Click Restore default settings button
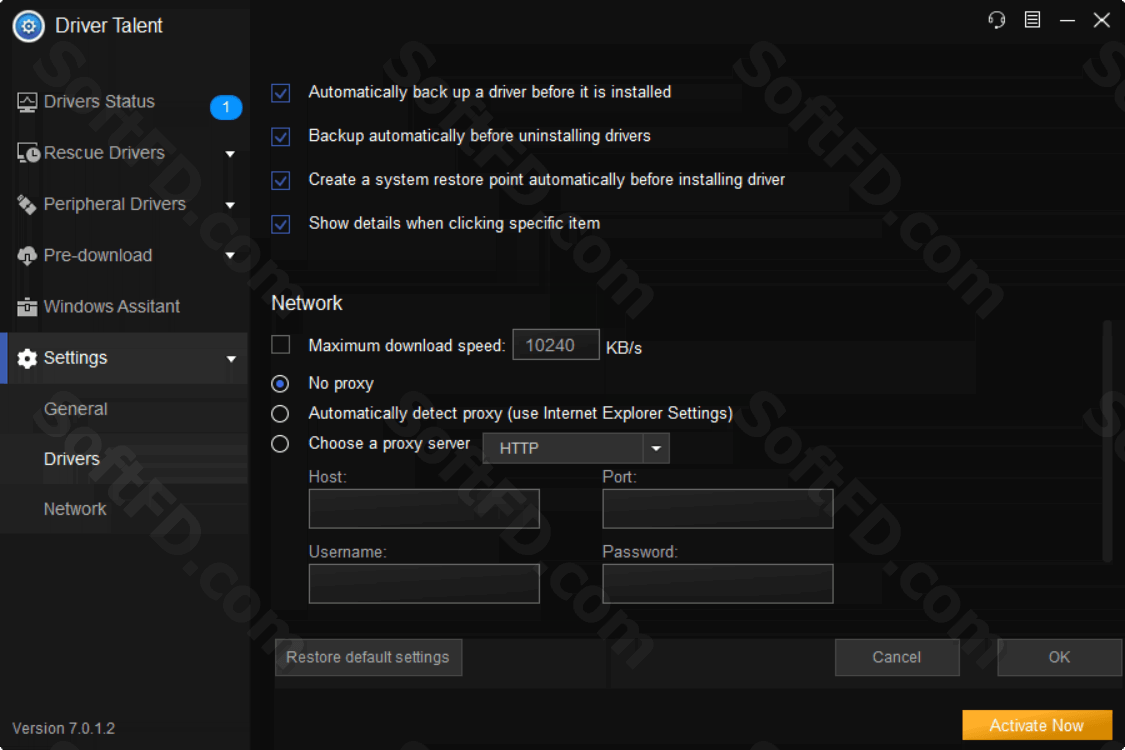 coord(368,657)
